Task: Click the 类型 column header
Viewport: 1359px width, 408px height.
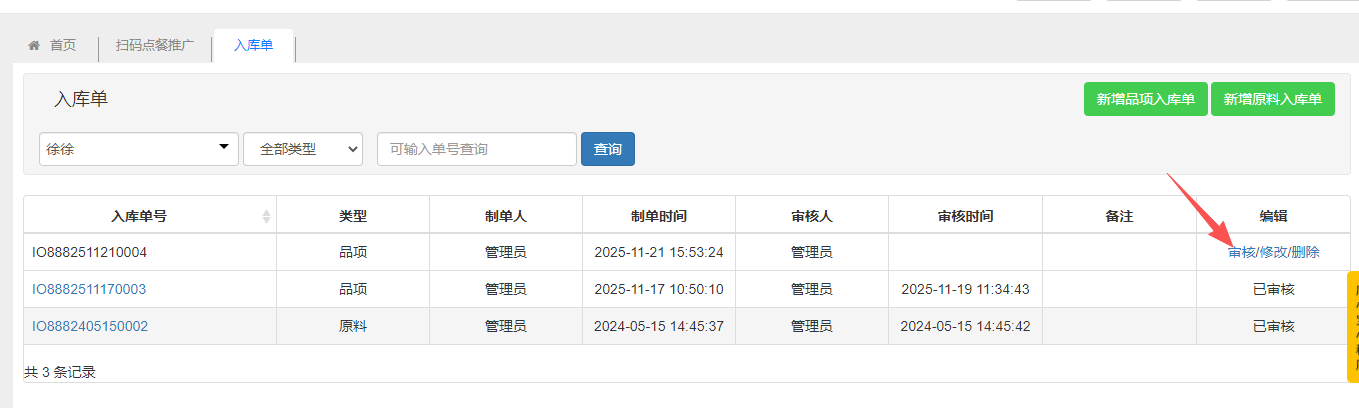Action: pyautogui.click(x=353, y=216)
